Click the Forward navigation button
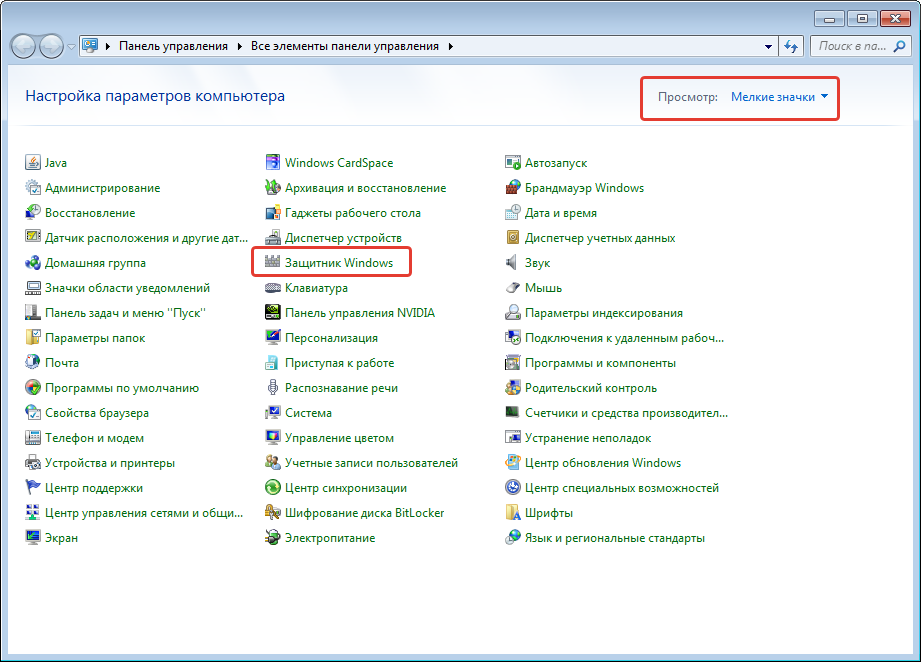 point(52,46)
